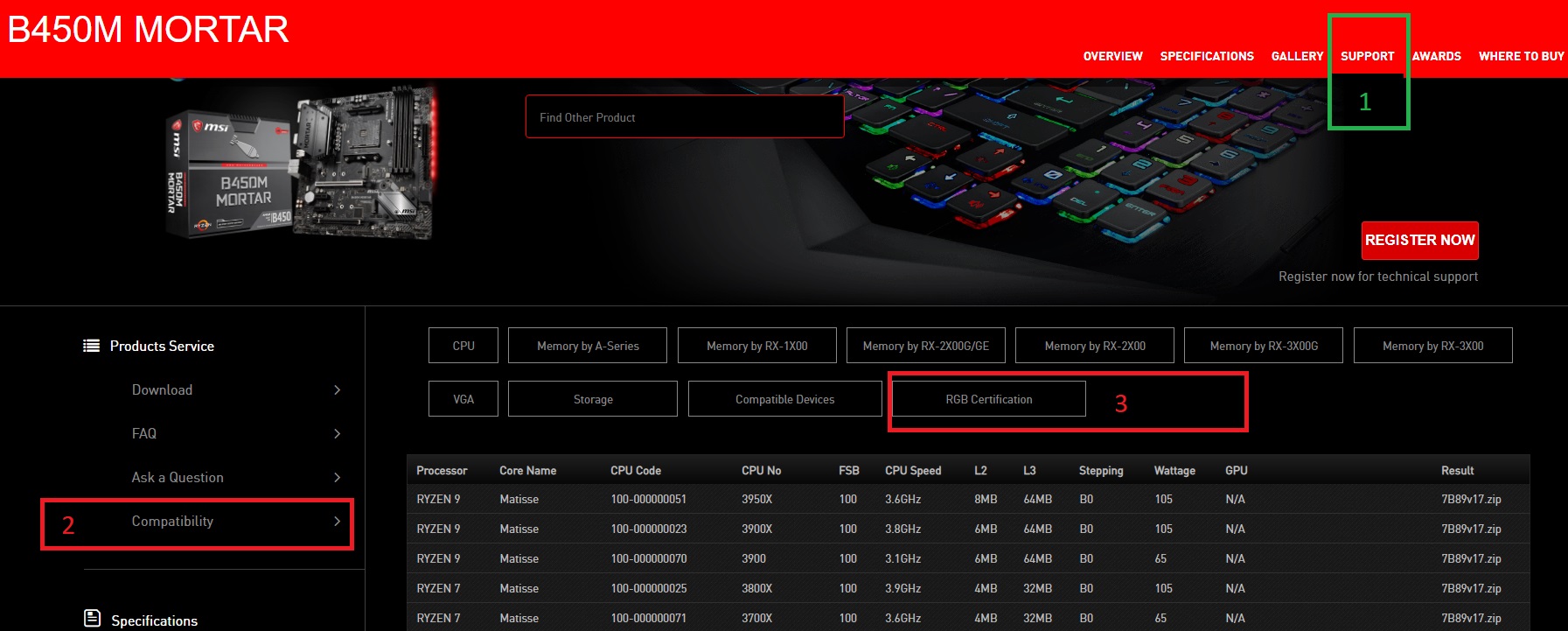Select Memory by RX-3X00G button

coord(1264,346)
